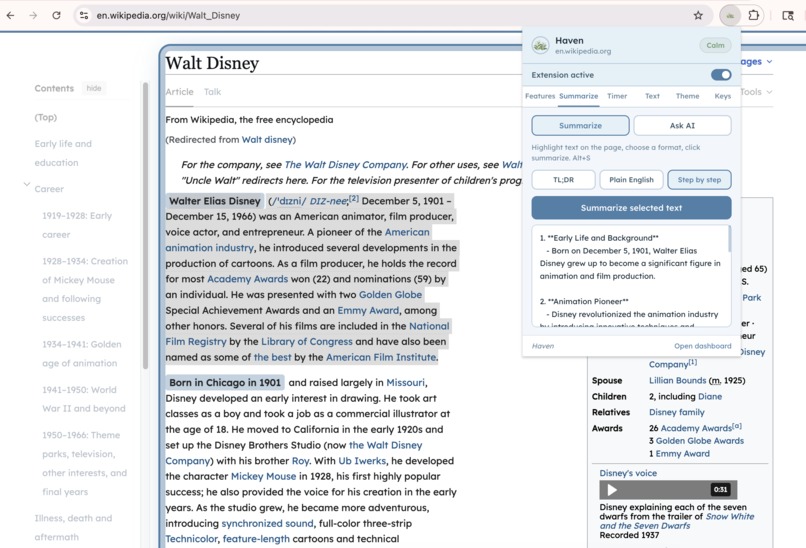Switch to the Talk tab

coord(212,92)
